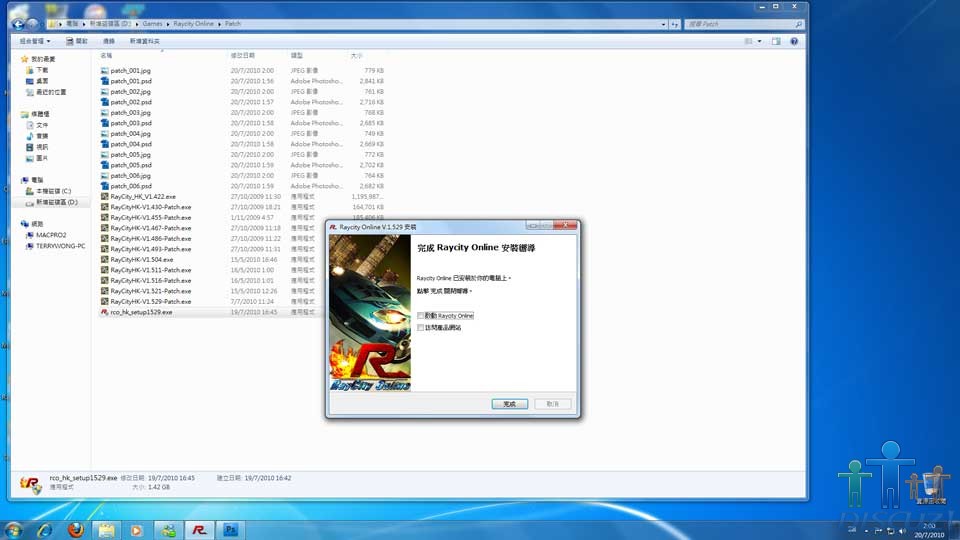Open the Recycle Bin desktop icon
This screenshot has height=540, width=960.
tap(931, 487)
